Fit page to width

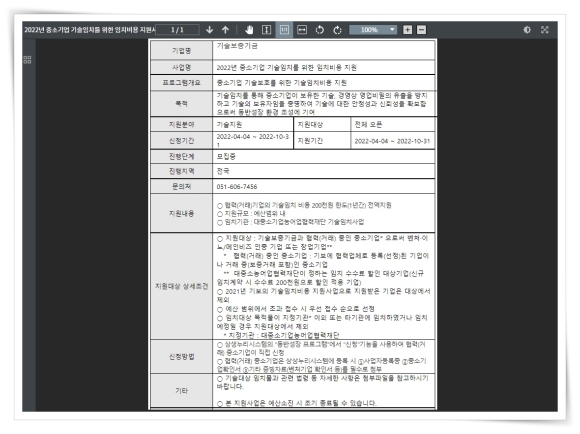[302, 30]
